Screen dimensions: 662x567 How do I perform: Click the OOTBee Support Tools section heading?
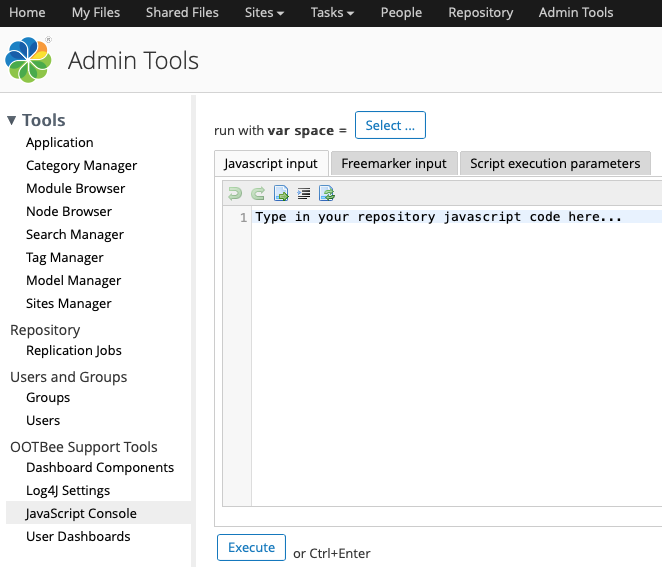[x=84, y=447]
